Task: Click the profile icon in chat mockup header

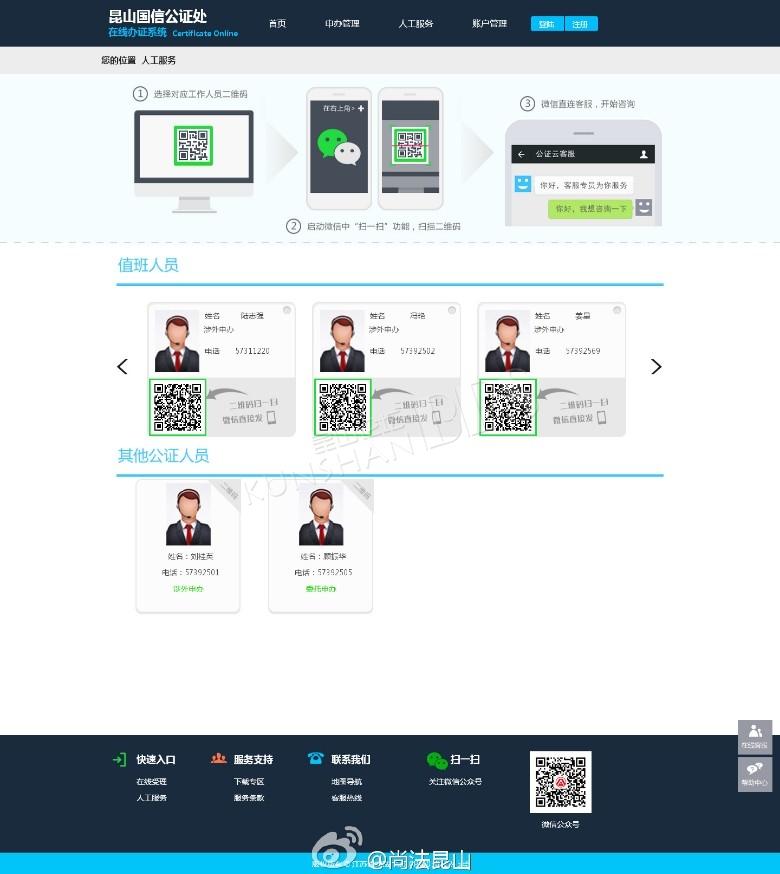Action: point(643,154)
